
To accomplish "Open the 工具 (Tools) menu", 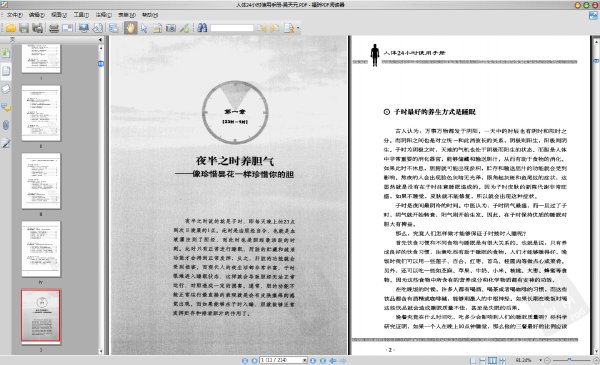I will (x=81, y=15).
